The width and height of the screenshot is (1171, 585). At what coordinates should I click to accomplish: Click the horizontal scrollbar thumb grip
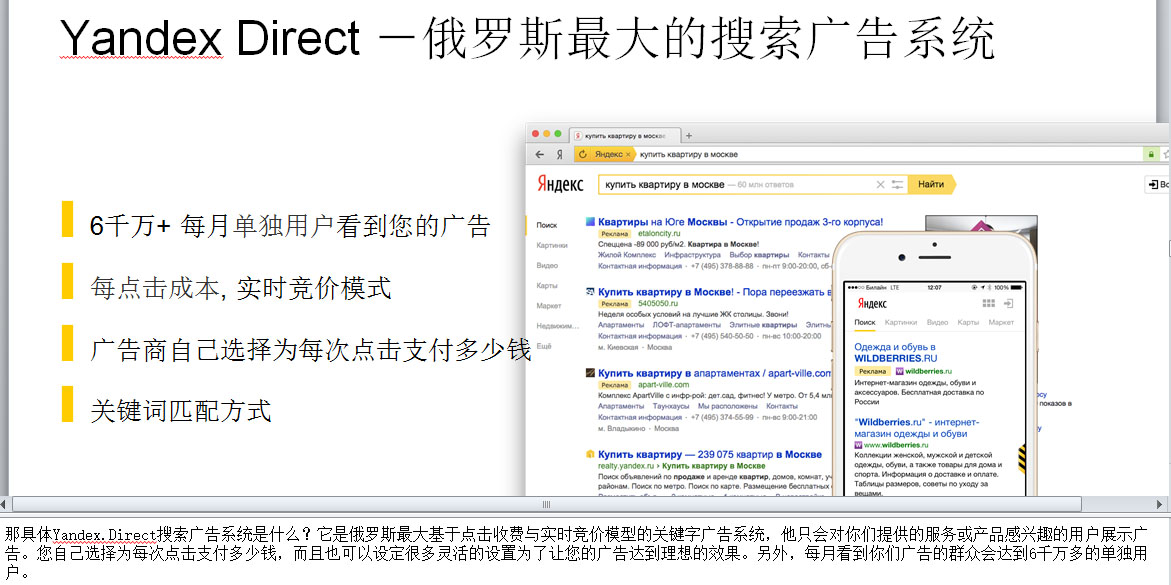pos(546,504)
